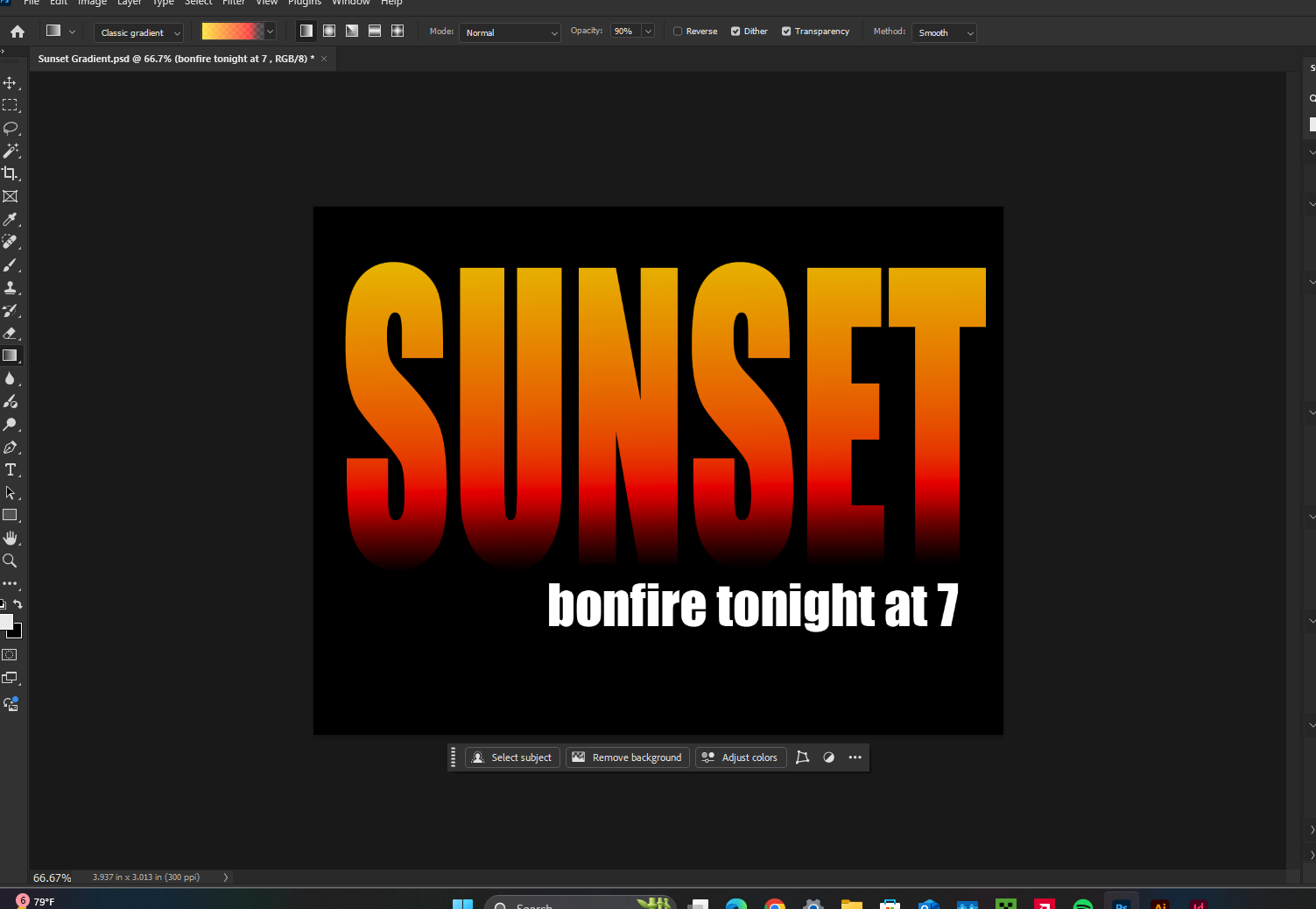
Task: Open the Method dropdown set to Smooth
Action: coord(944,32)
